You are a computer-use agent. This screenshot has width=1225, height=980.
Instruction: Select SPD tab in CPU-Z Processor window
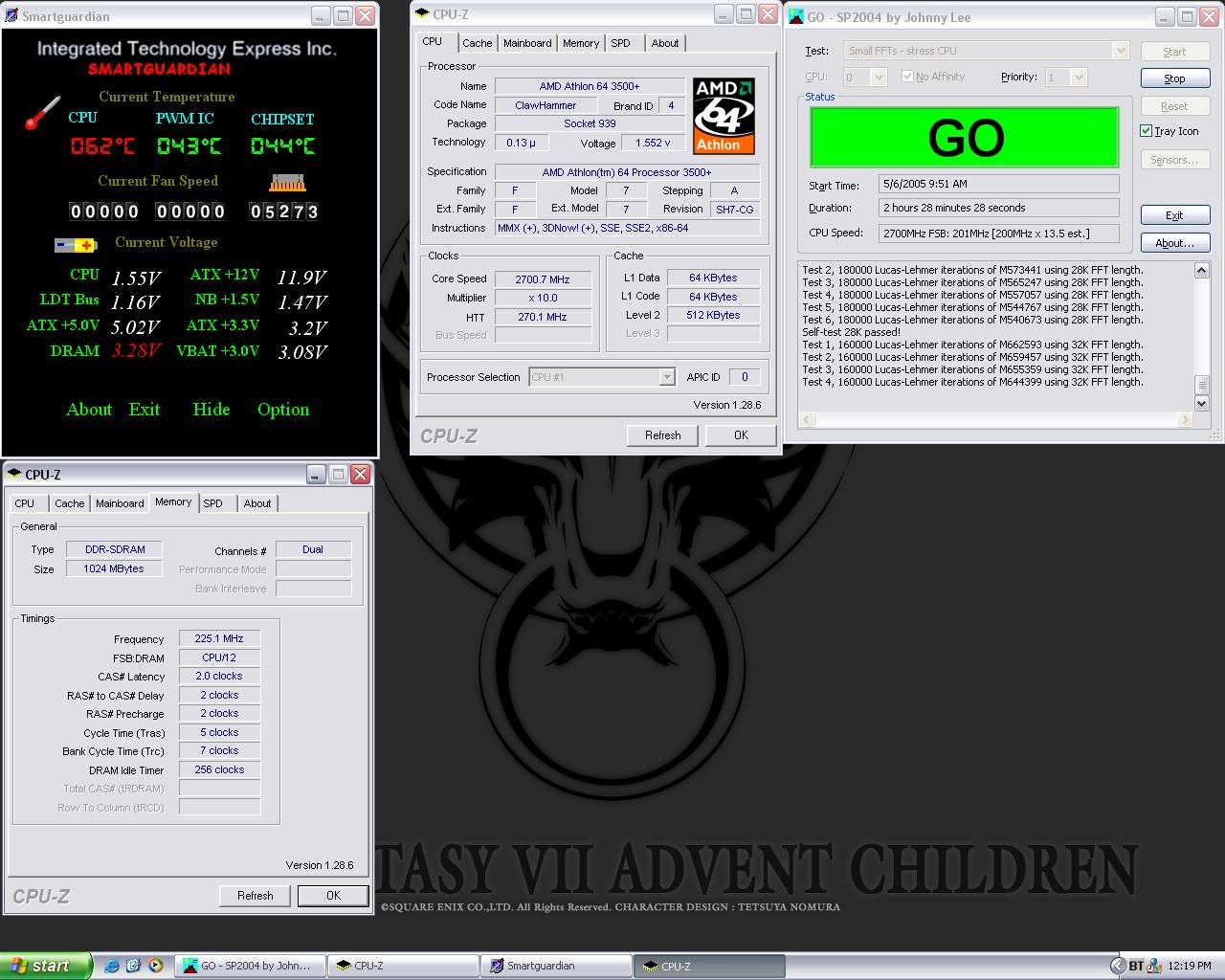(x=620, y=43)
